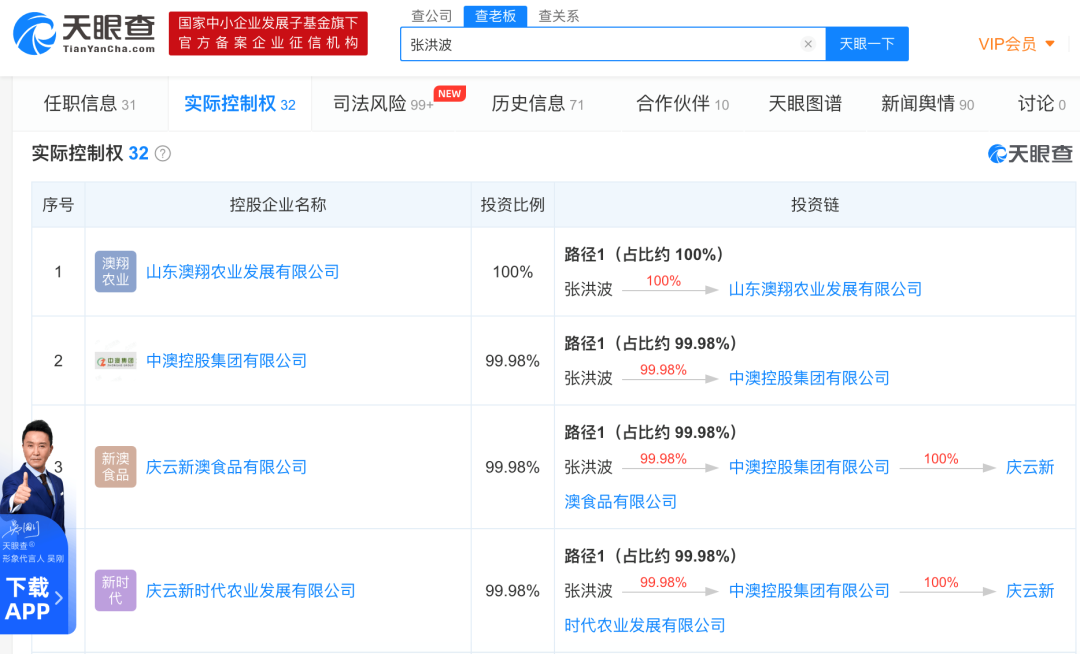Click the help question mark beside 实际控制权 32
The image size is (1080, 654).
(x=163, y=154)
